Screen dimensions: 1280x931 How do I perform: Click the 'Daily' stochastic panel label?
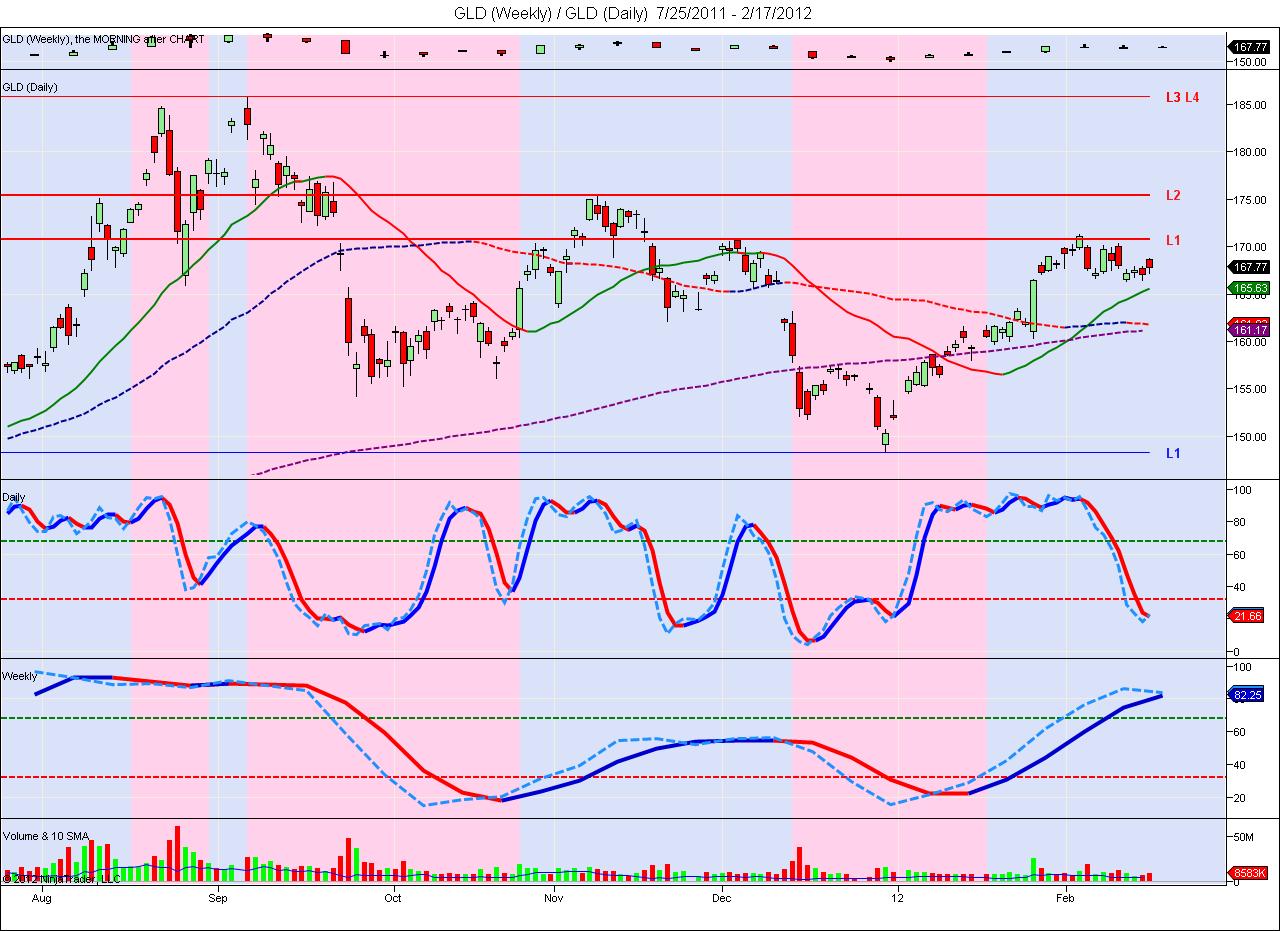[15, 496]
